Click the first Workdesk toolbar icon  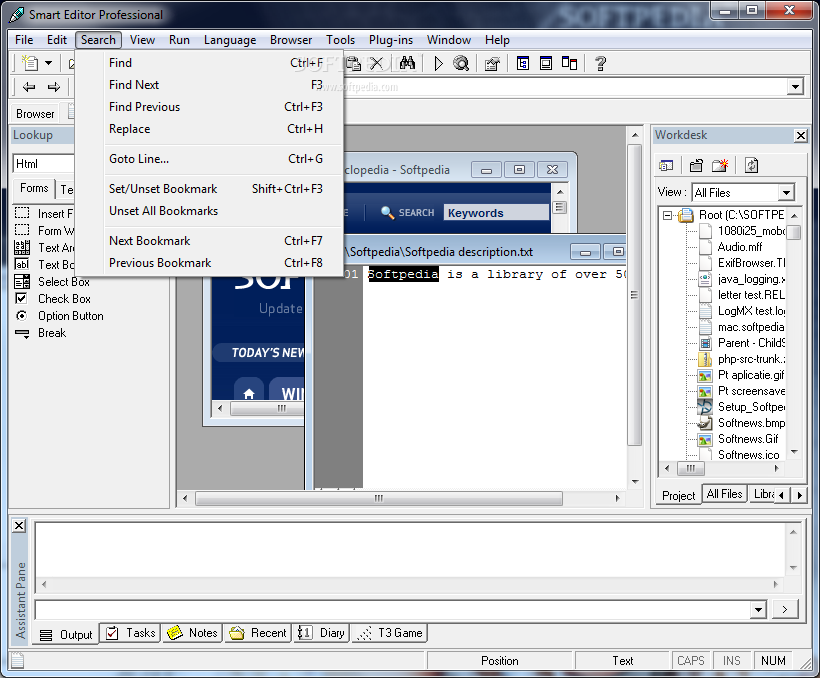(x=666, y=166)
